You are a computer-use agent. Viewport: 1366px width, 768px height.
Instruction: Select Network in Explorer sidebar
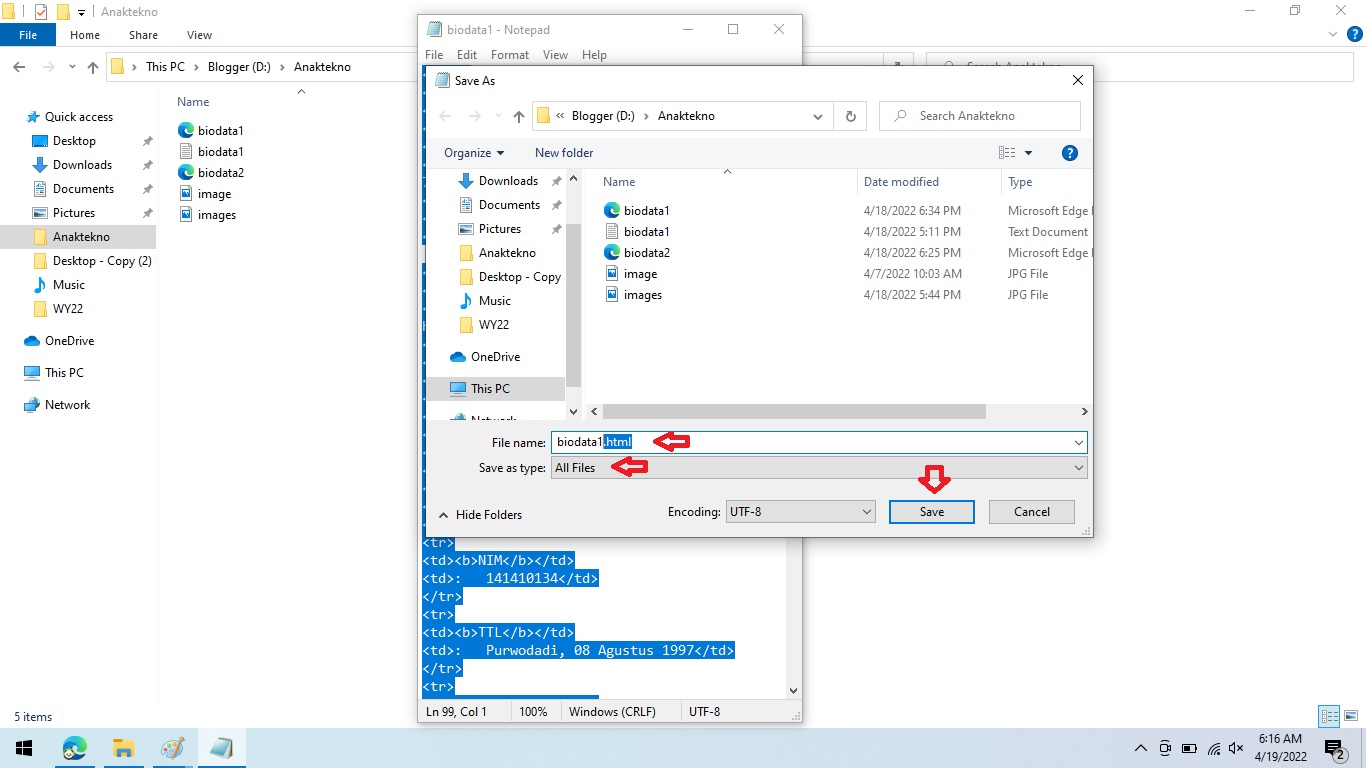click(x=57, y=405)
